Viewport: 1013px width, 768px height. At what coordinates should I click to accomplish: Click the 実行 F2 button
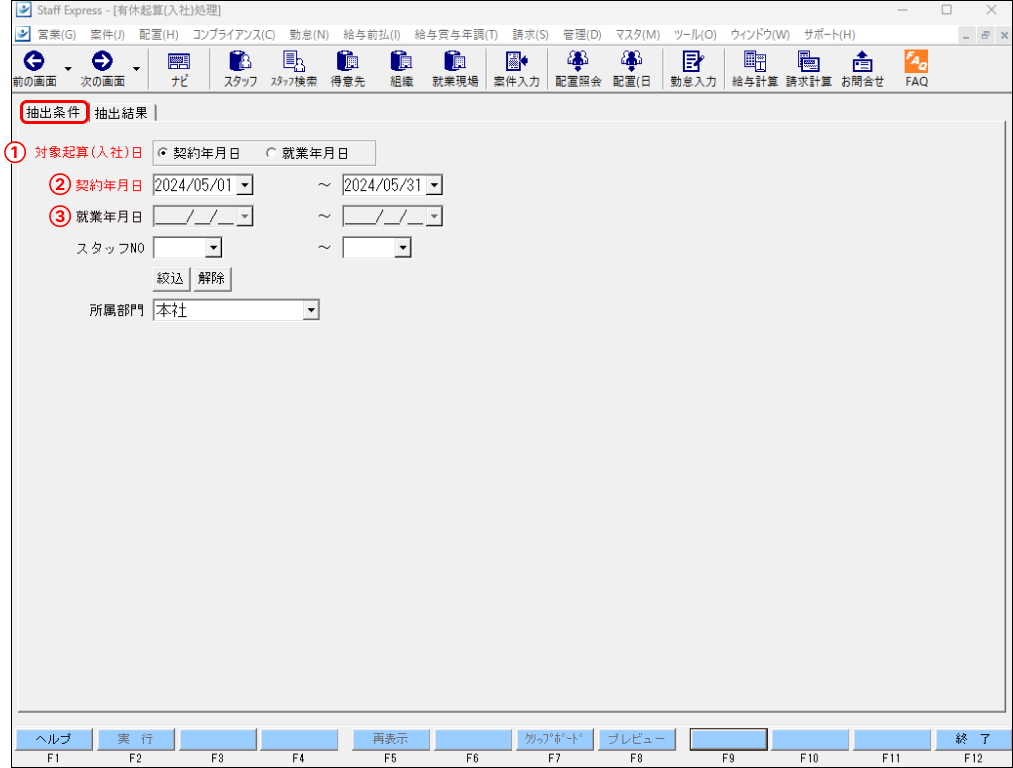click(x=136, y=739)
